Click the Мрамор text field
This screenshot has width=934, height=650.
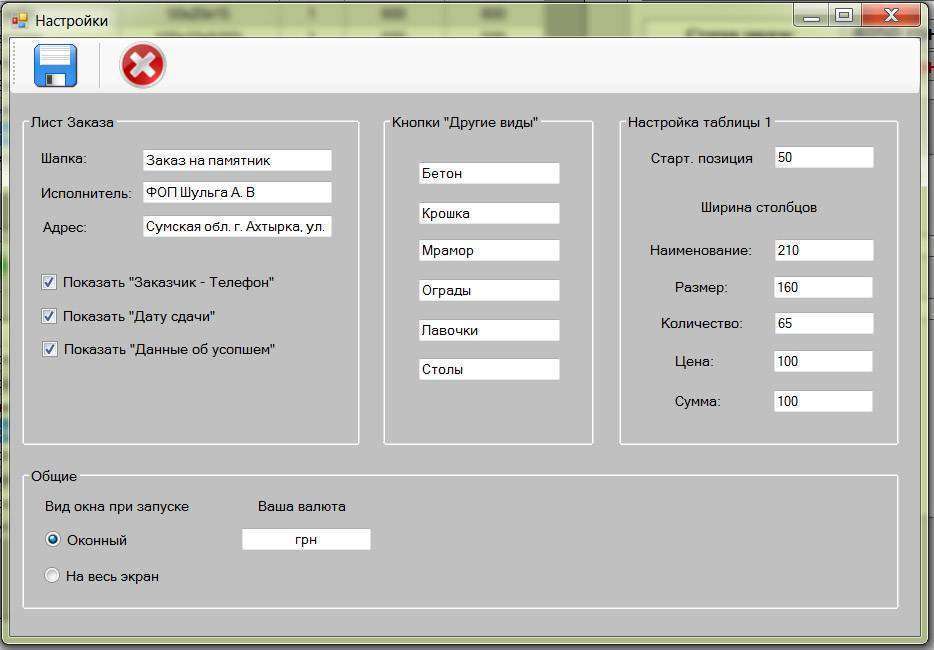488,251
